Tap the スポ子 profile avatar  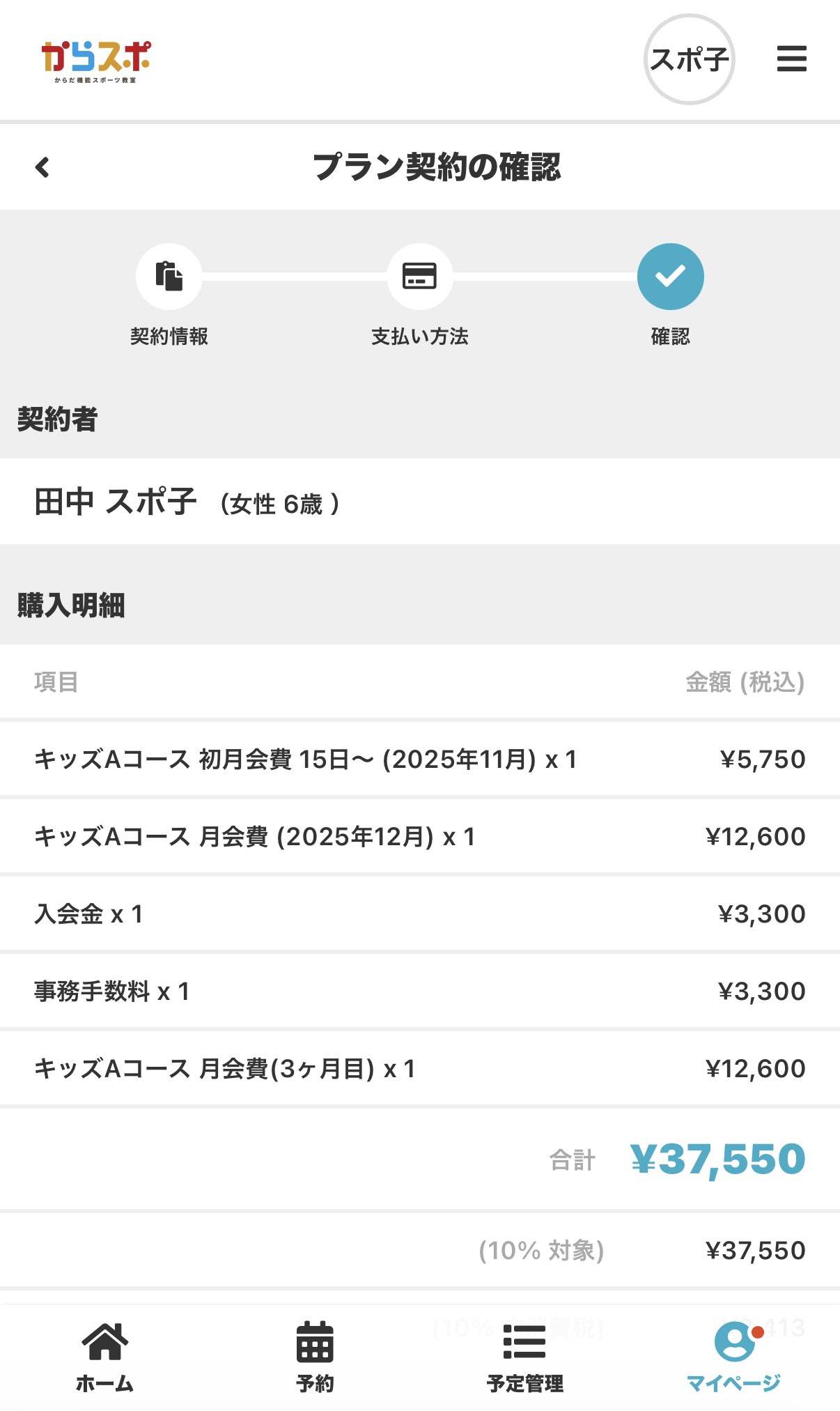689,59
